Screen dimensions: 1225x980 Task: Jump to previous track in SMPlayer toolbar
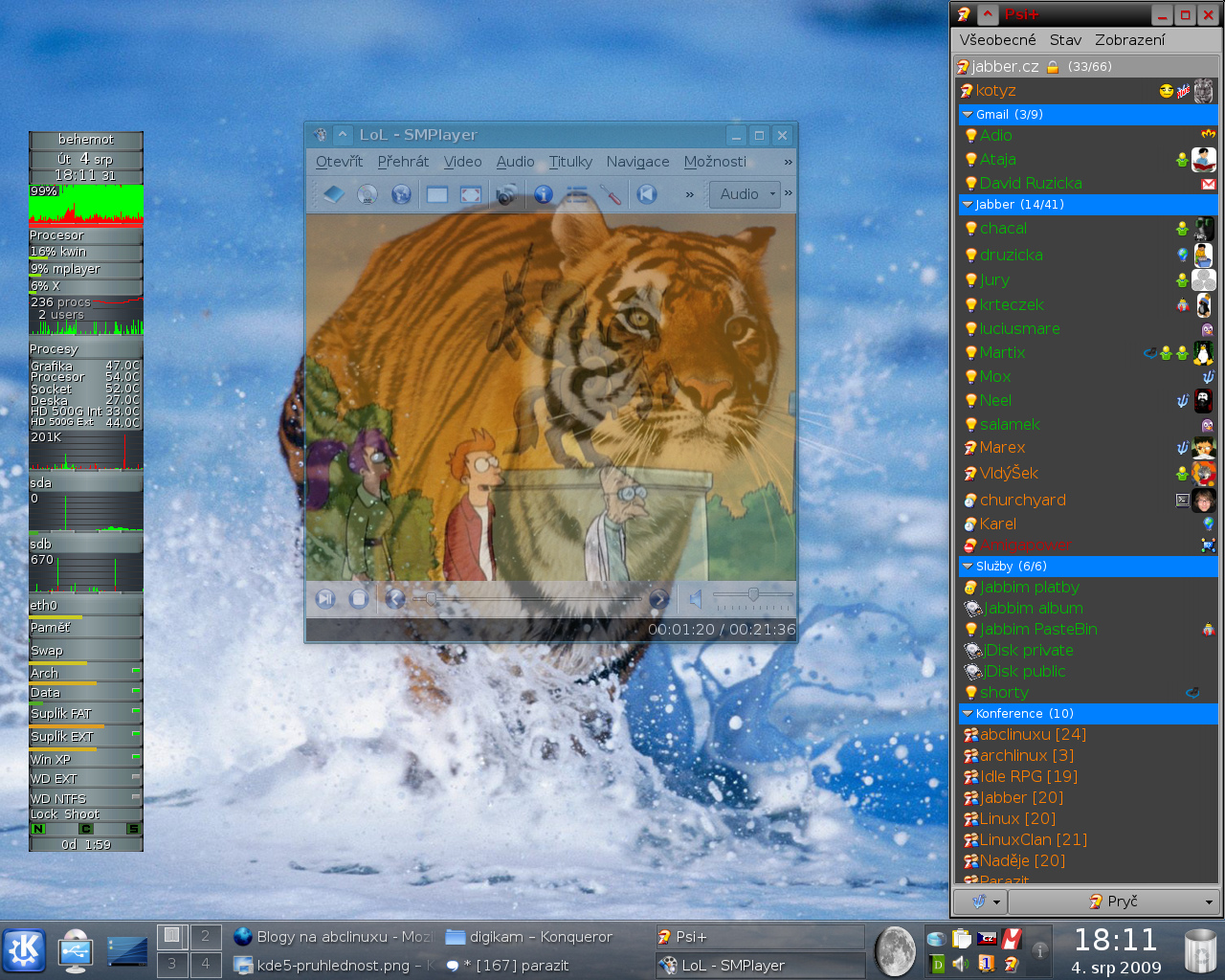[647, 194]
